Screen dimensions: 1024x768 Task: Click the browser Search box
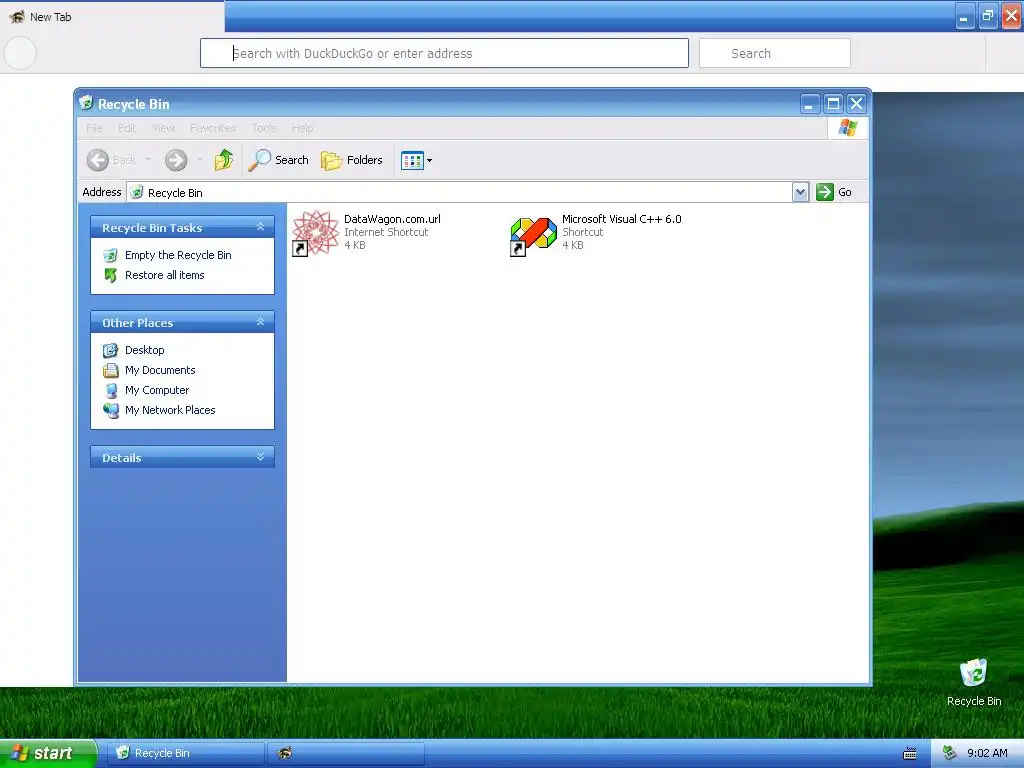(775, 53)
